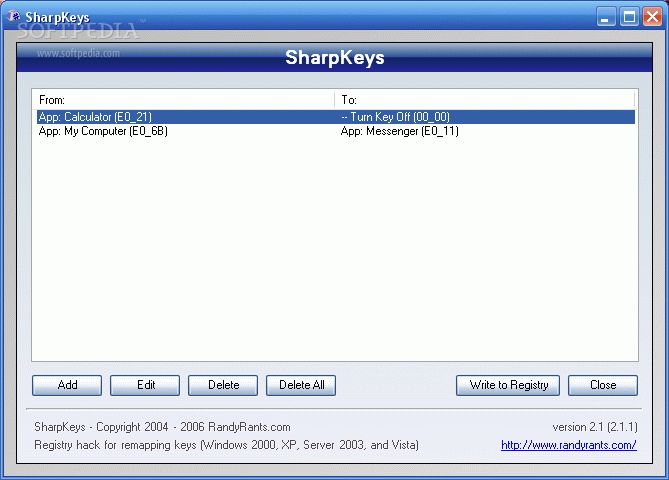Click the Close button beside Write to Registry
669x480 pixels.
pos(603,385)
